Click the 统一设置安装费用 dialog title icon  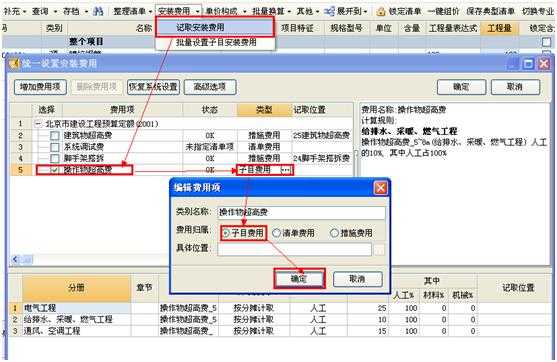coord(14,64)
